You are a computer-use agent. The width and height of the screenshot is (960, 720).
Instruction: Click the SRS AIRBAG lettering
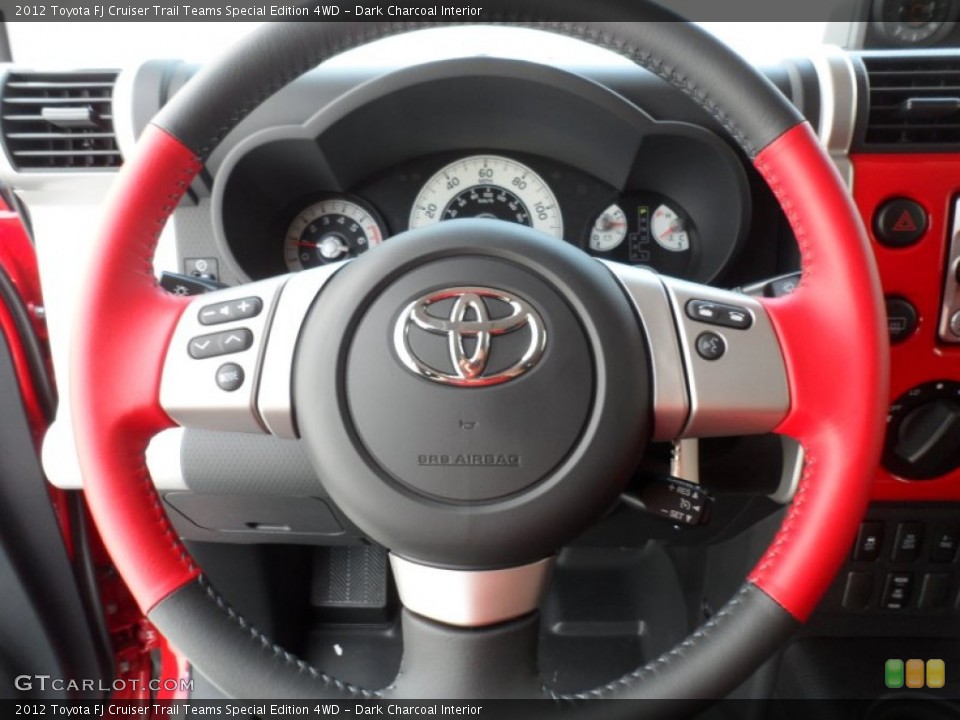tap(468, 460)
